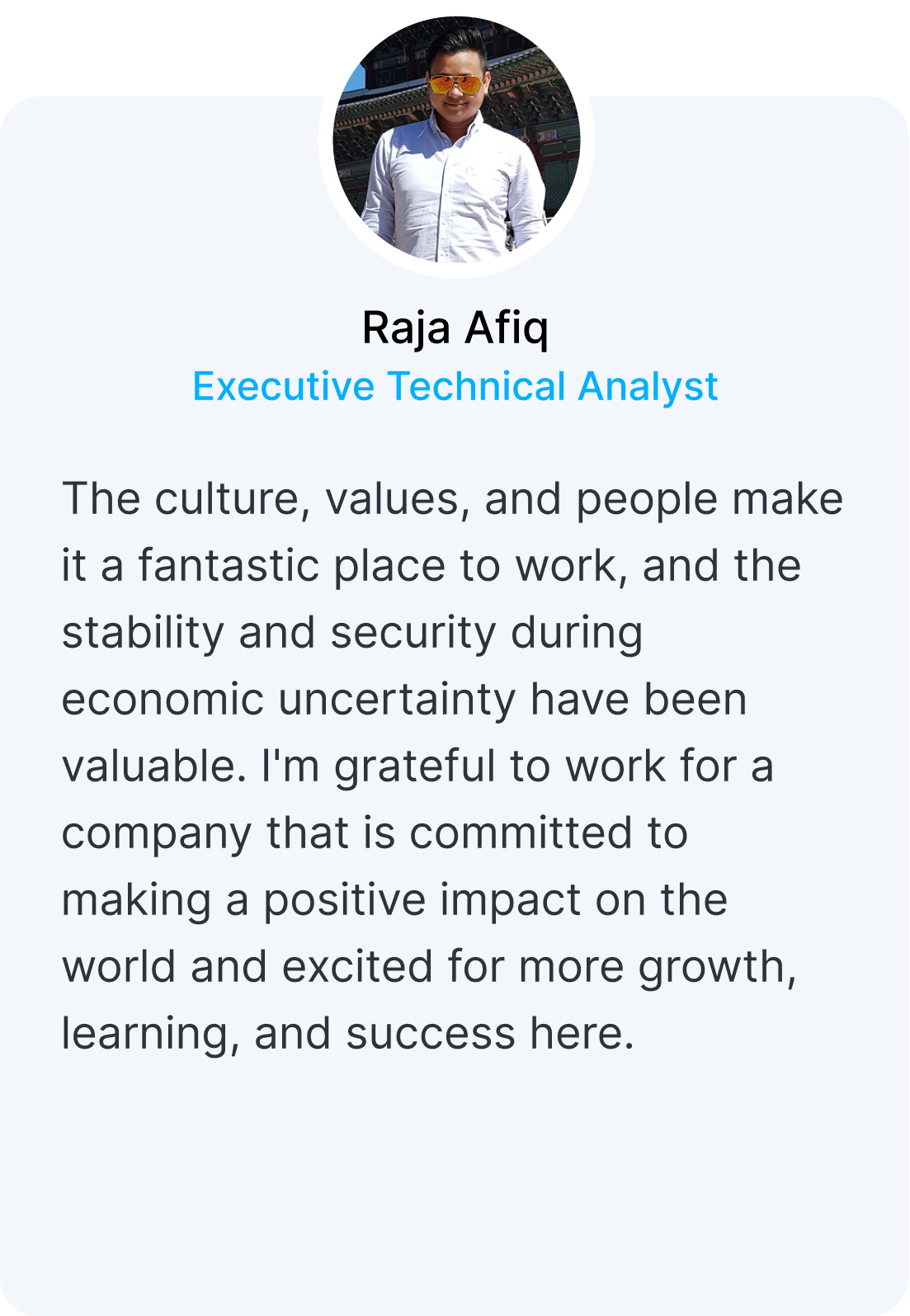Open Raja Afiq's circular profile photo
The width and height of the screenshot is (910, 1316).
456,140
